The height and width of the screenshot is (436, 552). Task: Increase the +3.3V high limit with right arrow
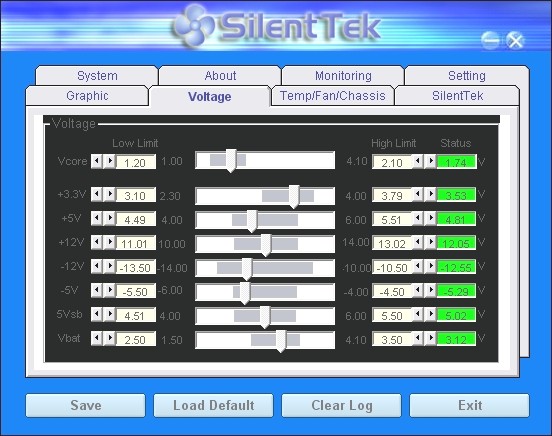click(x=431, y=194)
